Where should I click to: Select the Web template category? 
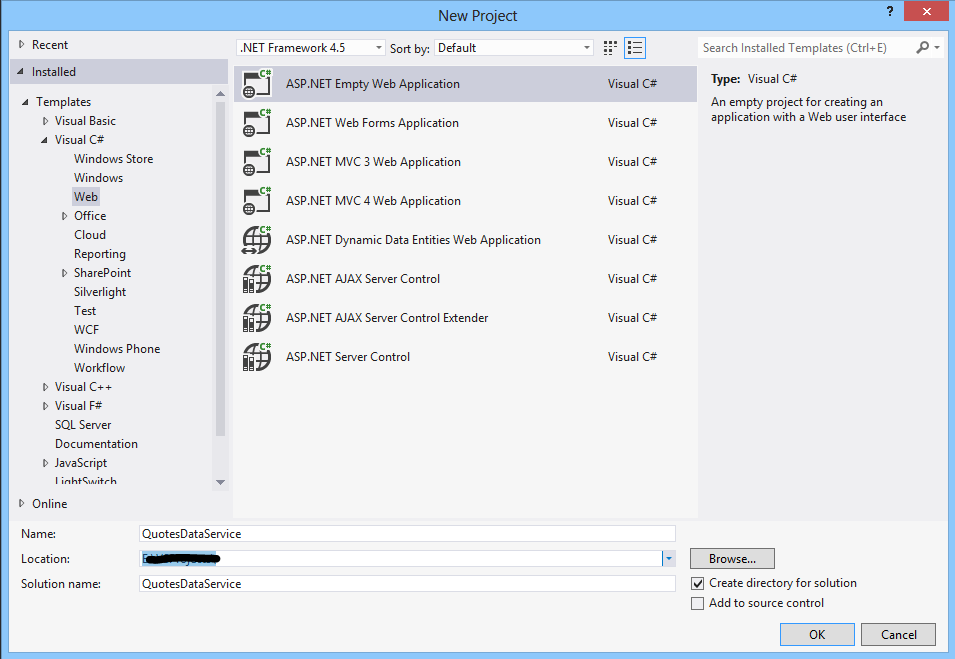tap(86, 197)
